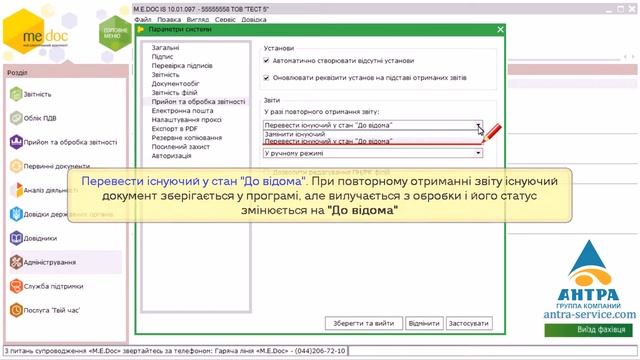The image size is (640, 360).
Task: Click the Прийом та обробка звітності crown icon
Action: [16, 142]
